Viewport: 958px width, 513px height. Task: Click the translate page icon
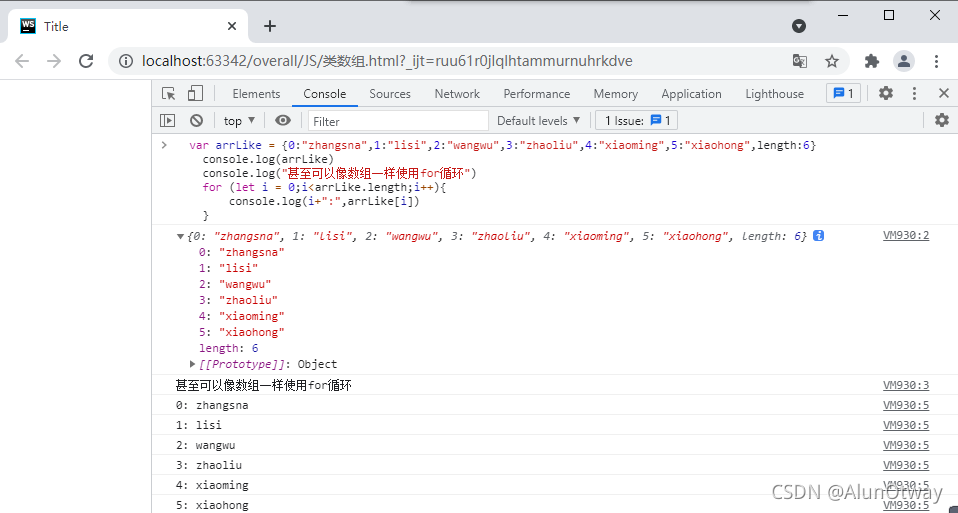pyautogui.click(x=800, y=61)
